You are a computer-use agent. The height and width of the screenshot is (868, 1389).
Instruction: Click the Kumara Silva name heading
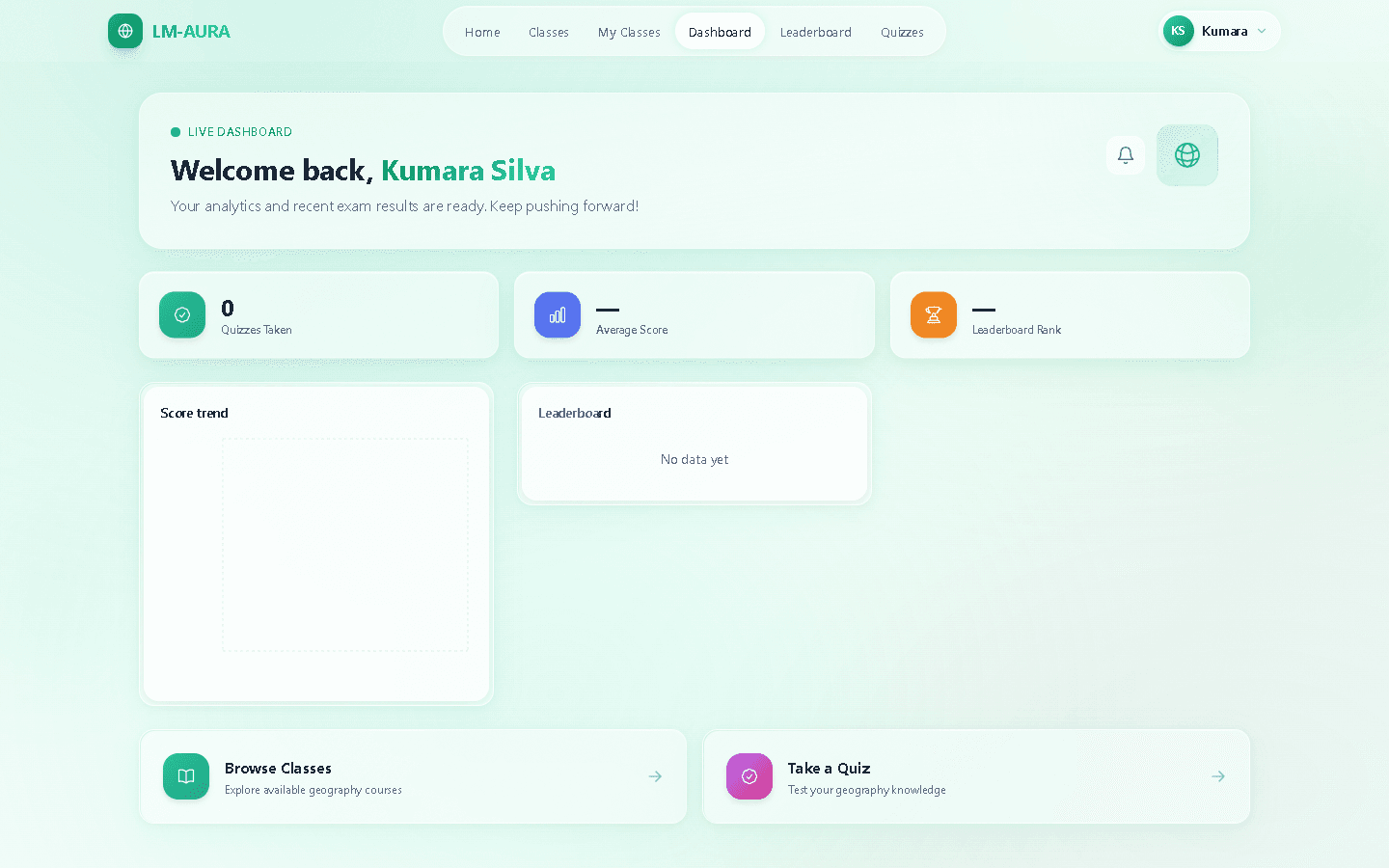[469, 171]
